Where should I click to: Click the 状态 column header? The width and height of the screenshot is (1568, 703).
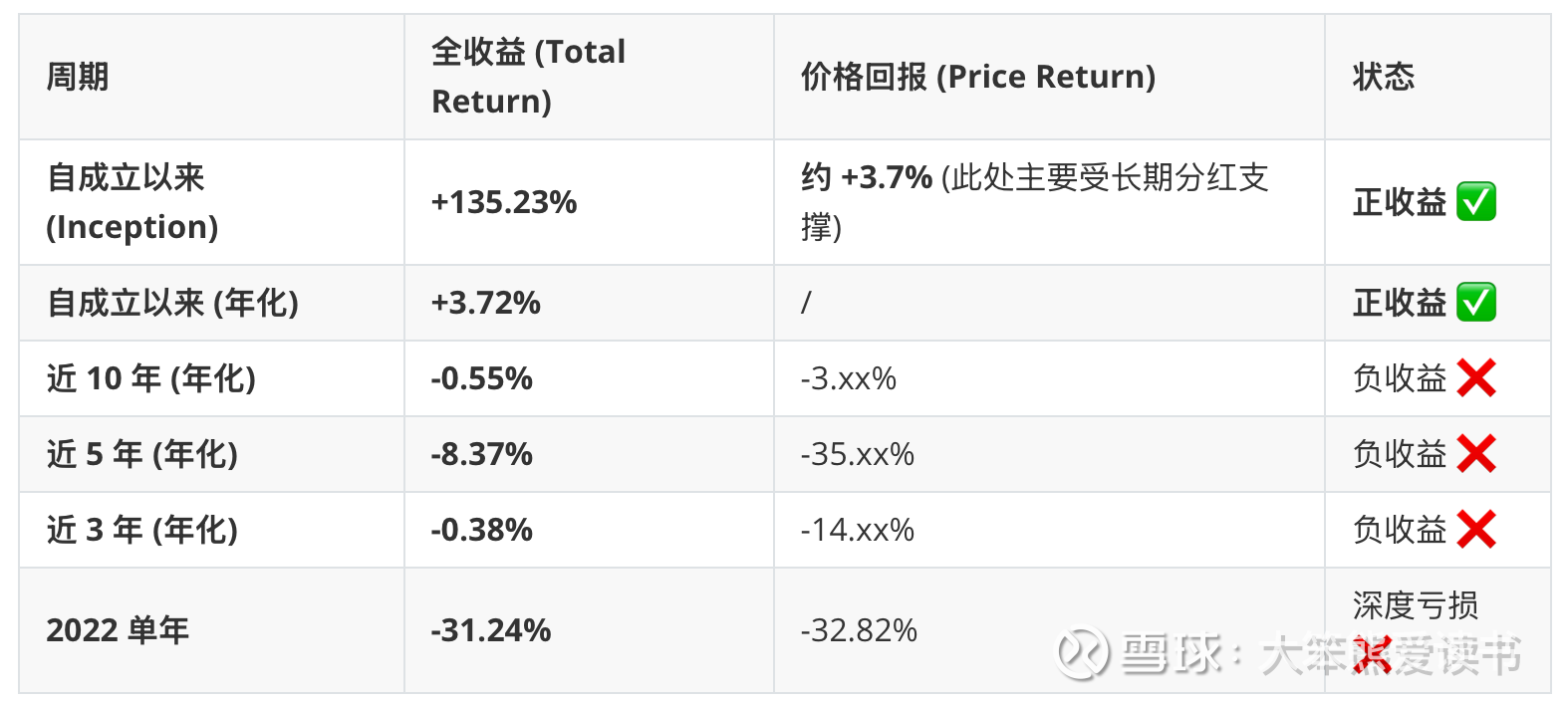tap(1383, 77)
